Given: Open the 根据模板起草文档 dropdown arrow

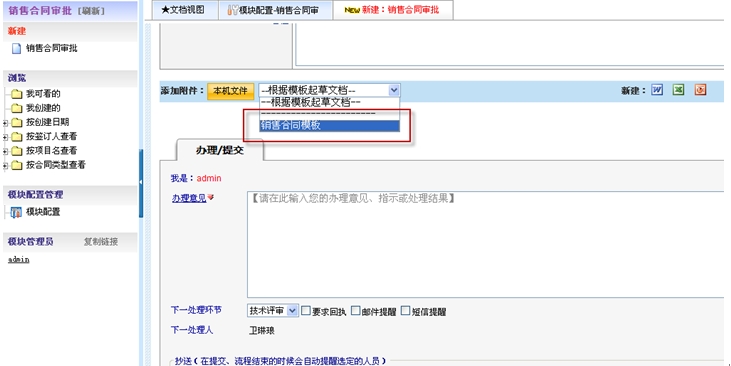Looking at the screenshot, I should [394, 90].
